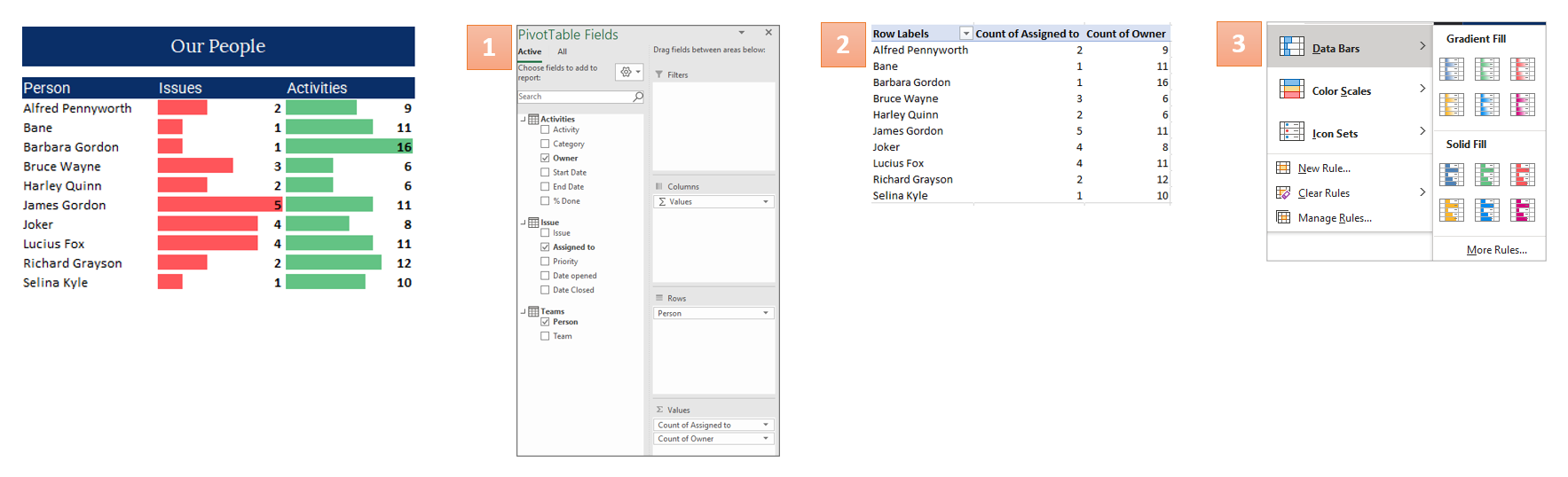
Task: Select green gradient fill data bar
Action: point(1487,69)
